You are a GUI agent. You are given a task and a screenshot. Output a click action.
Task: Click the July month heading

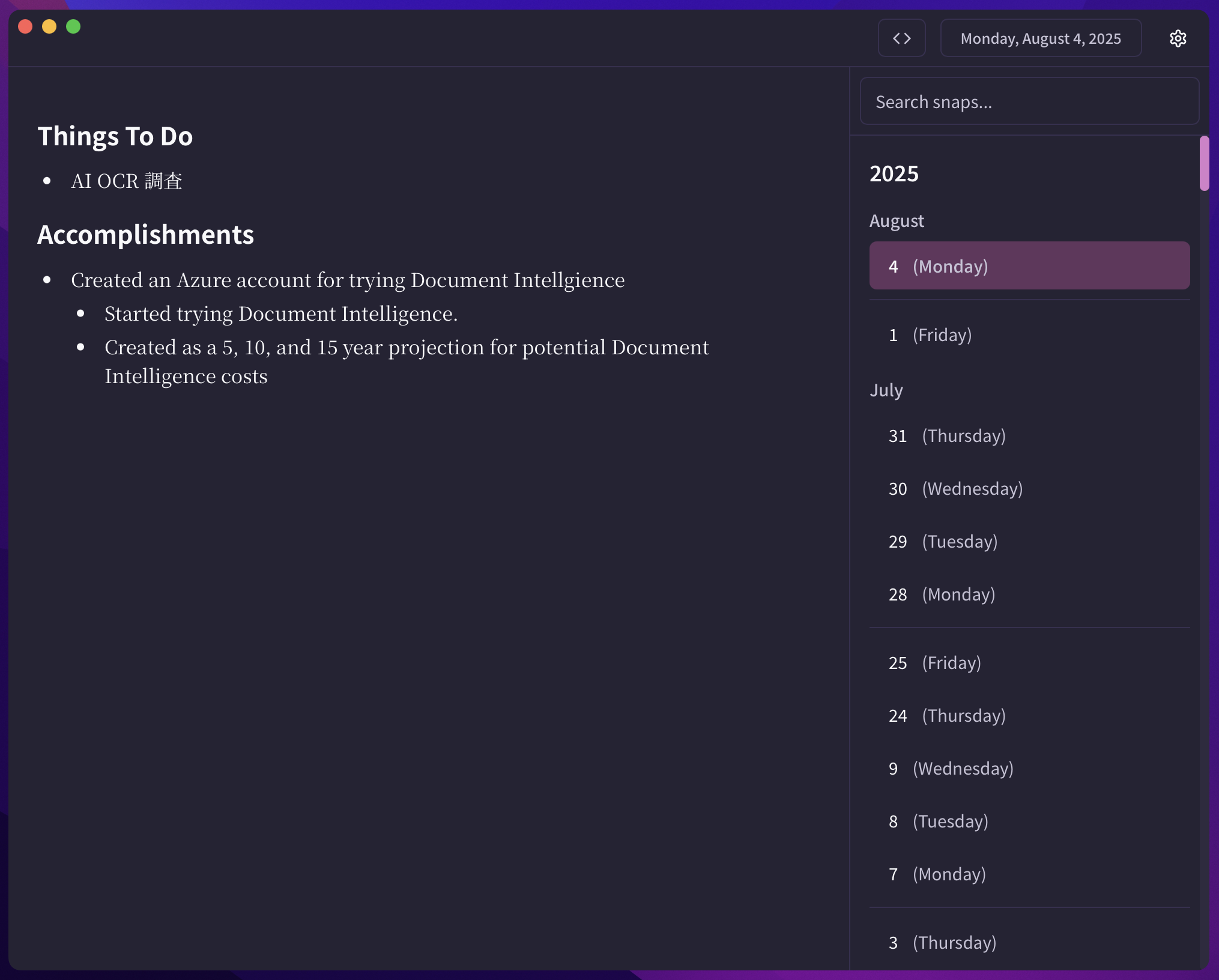coord(886,390)
